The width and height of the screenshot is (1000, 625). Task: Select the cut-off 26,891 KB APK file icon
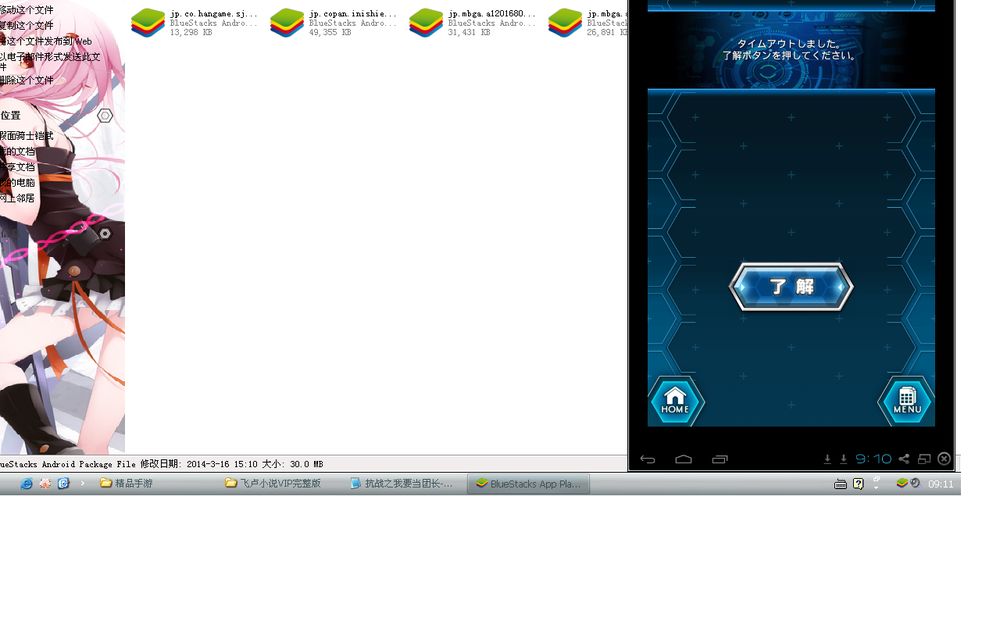565,22
